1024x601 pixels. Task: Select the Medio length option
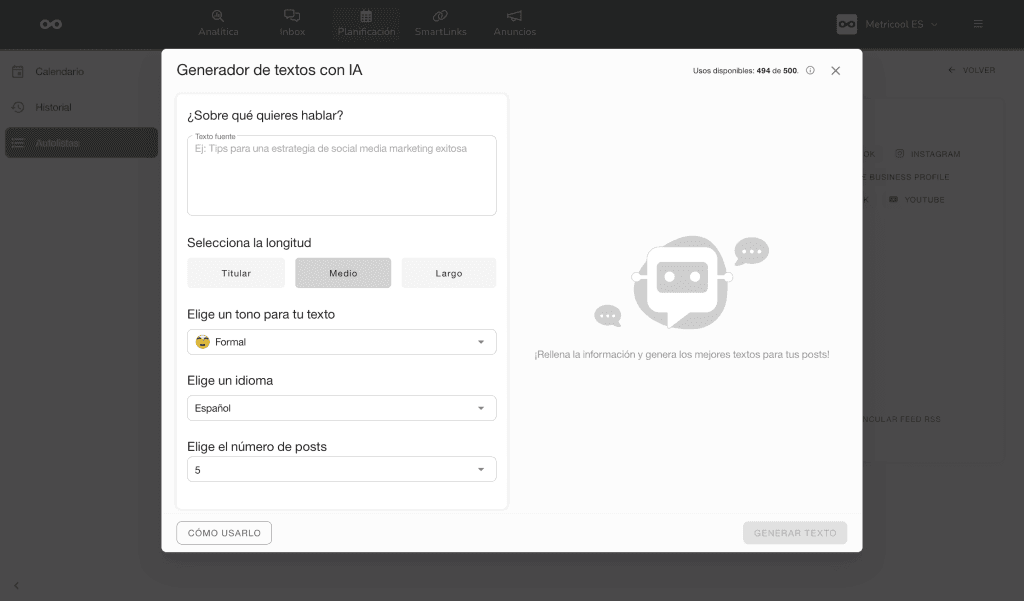343,273
